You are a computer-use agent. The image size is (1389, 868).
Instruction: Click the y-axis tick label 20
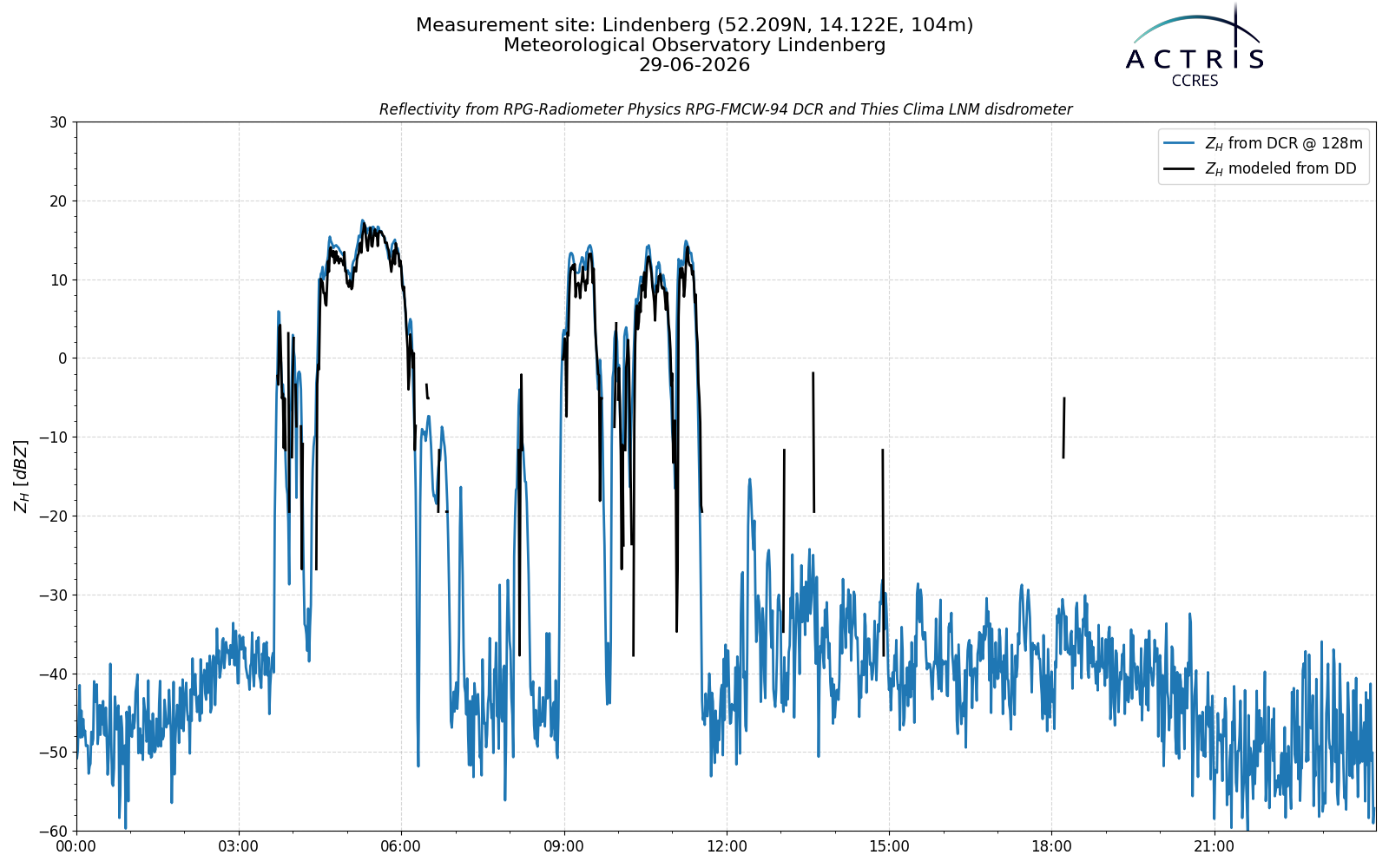point(57,201)
